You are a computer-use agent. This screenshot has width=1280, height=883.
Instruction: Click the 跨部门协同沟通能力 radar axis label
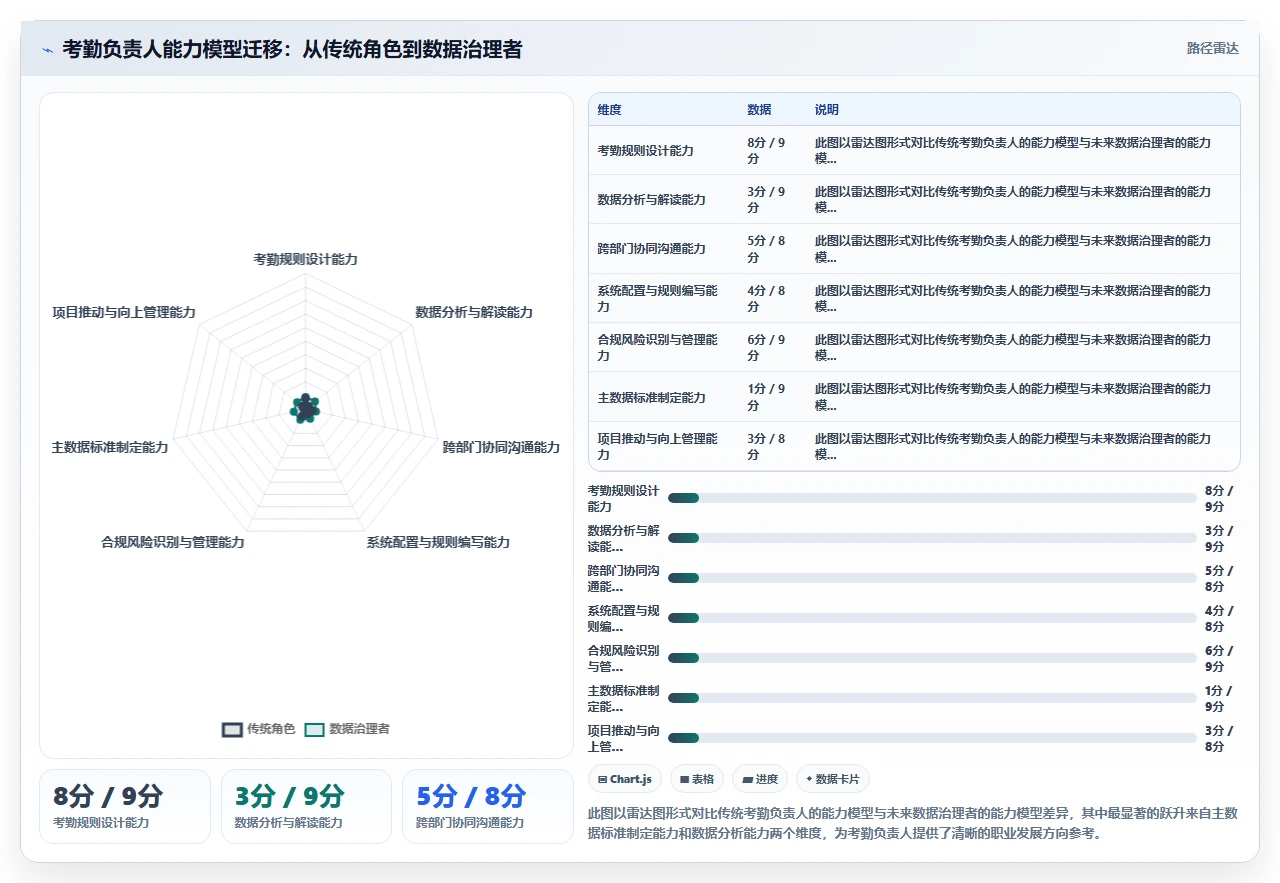[501, 447]
